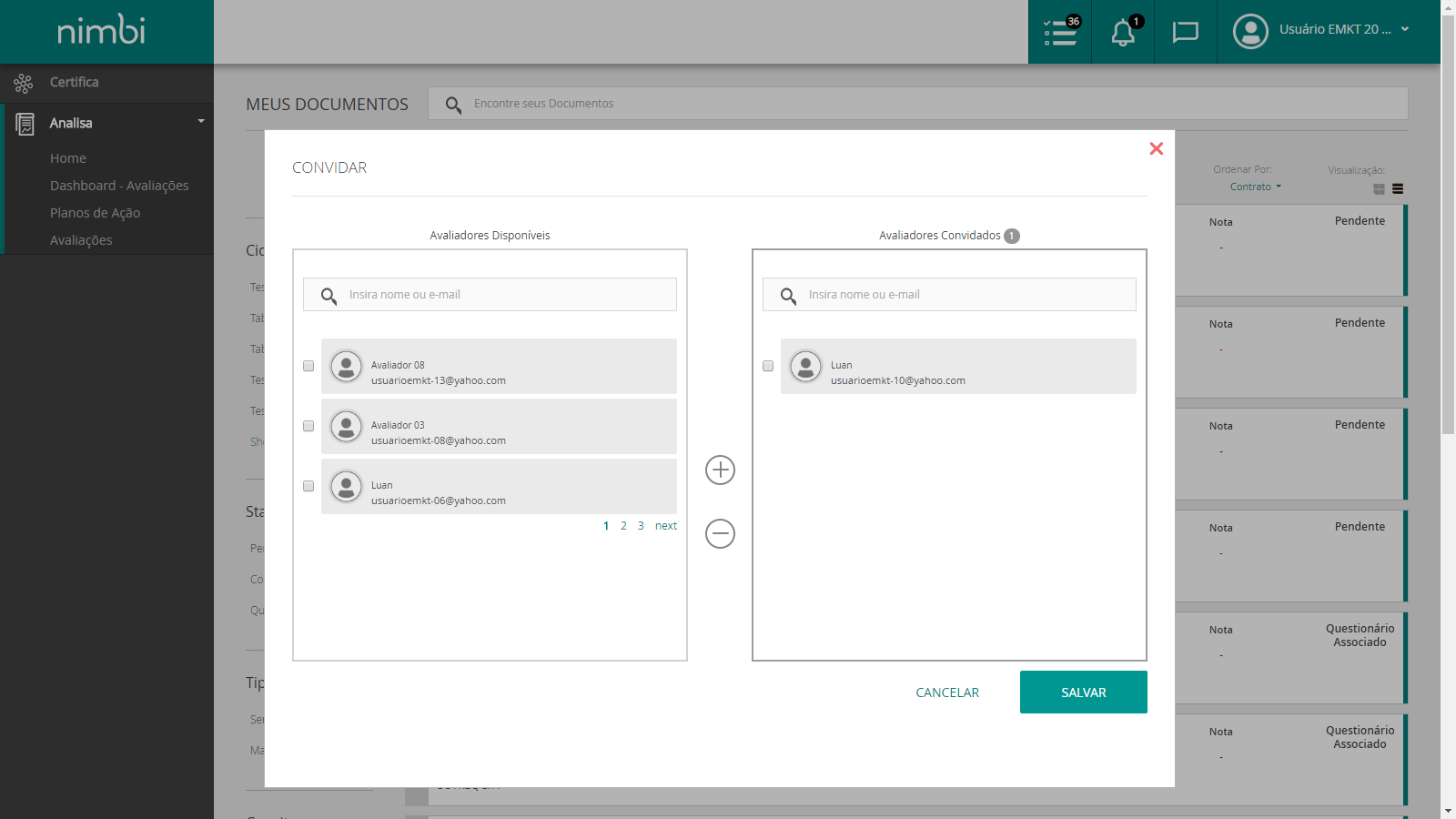Click the minus icon to remove evaluators
This screenshot has width=1456, height=819.
pos(720,533)
